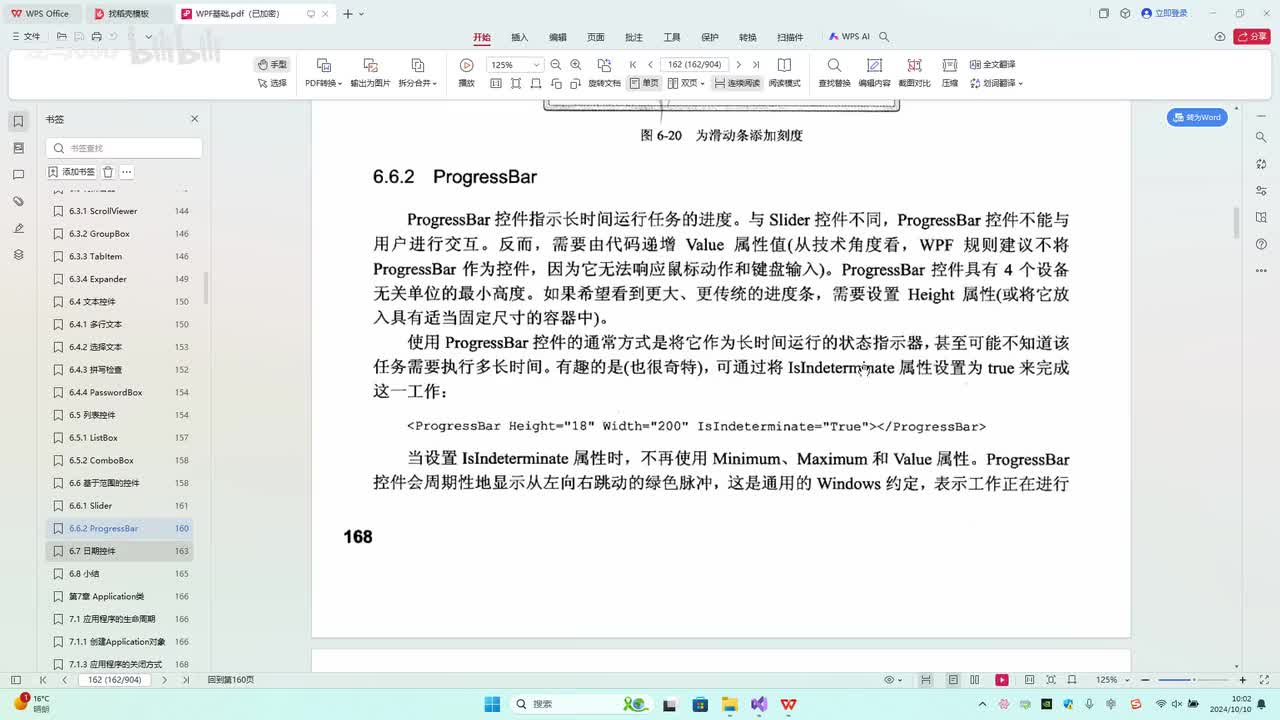Click status bar zoom in plus
This screenshot has width=1280, height=720.
pos(1242,680)
